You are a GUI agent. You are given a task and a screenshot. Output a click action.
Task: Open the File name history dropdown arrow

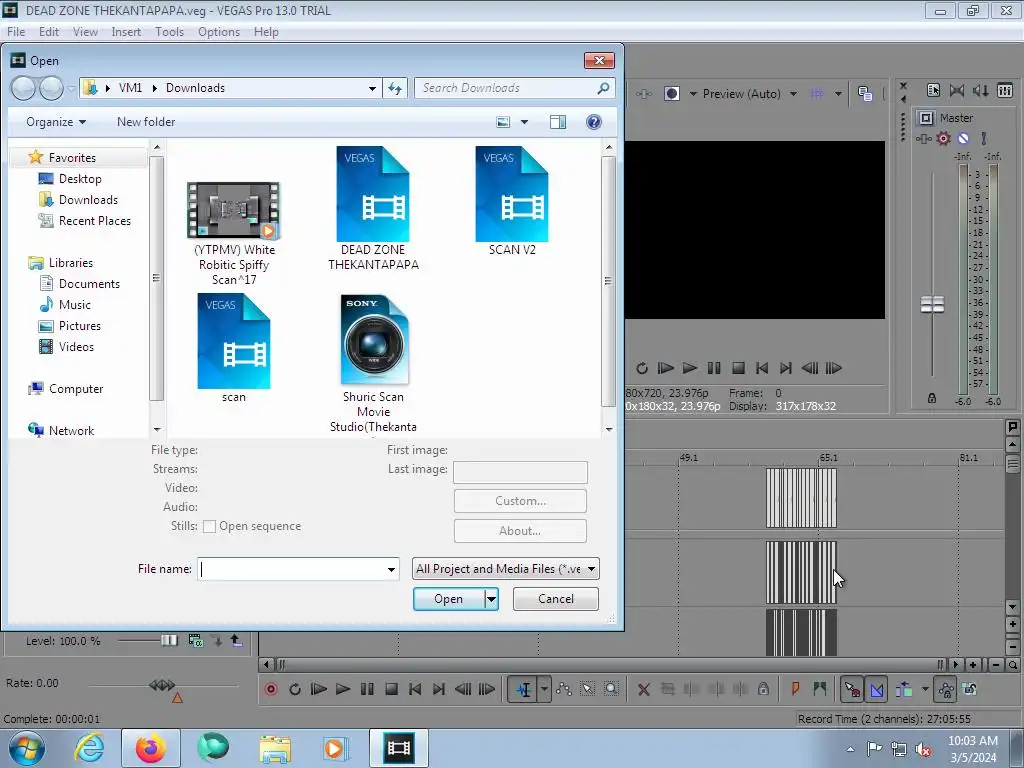pyautogui.click(x=391, y=569)
